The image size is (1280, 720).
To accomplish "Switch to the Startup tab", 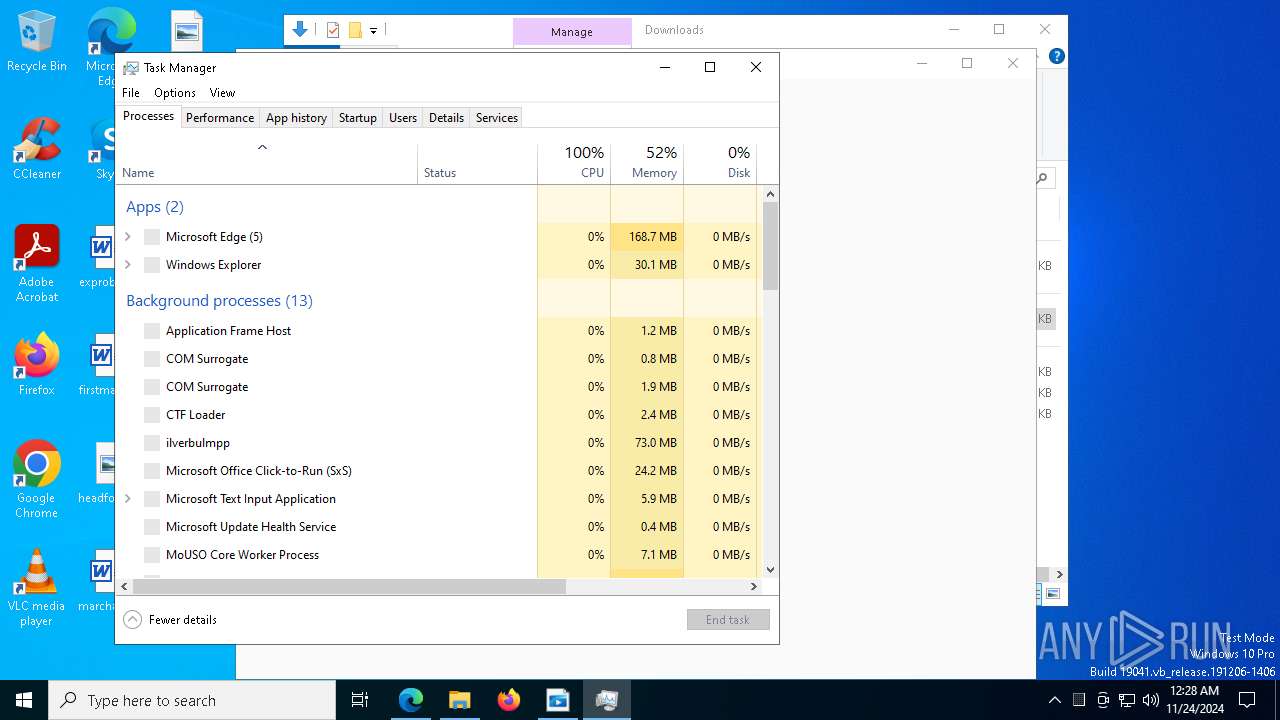I will (358, 118).
